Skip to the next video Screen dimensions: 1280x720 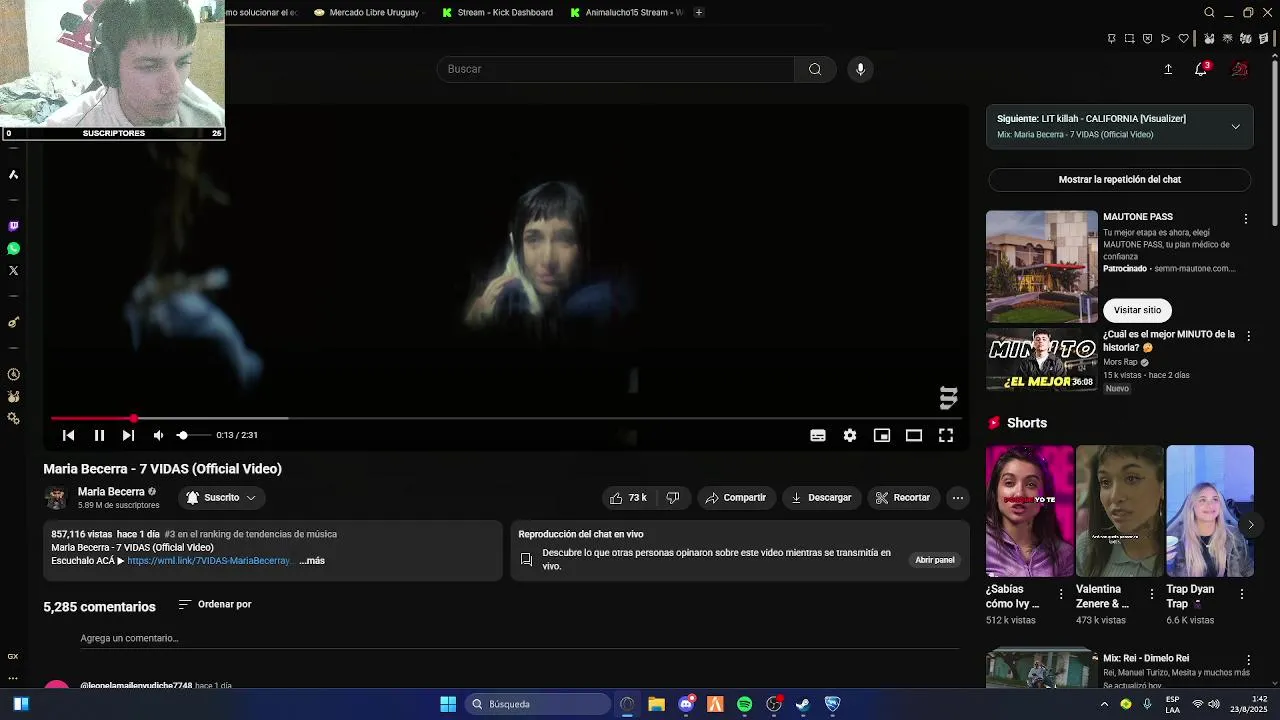pos(128,435)
